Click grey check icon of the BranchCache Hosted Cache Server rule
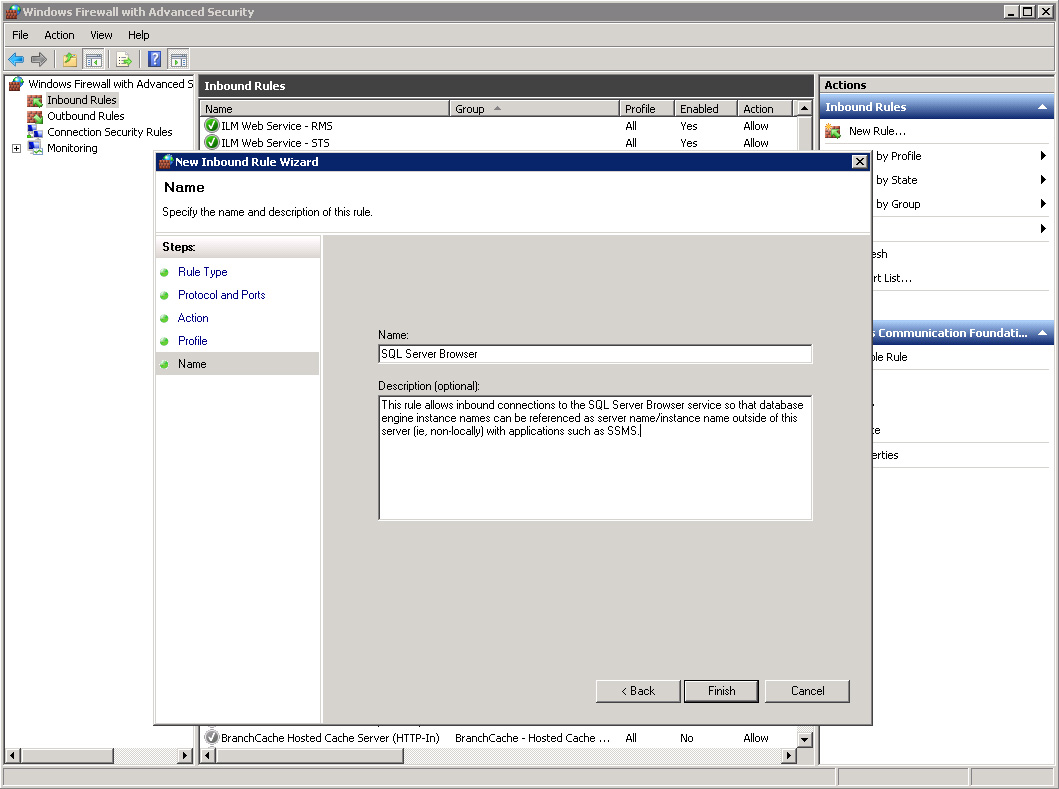The width and height of the screenshot is (1059, 789). [x=212, y=738]
